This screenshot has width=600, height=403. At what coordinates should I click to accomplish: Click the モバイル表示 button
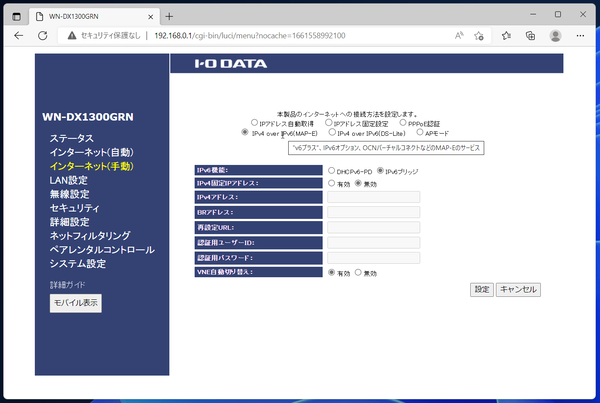[x=75, y=302]
